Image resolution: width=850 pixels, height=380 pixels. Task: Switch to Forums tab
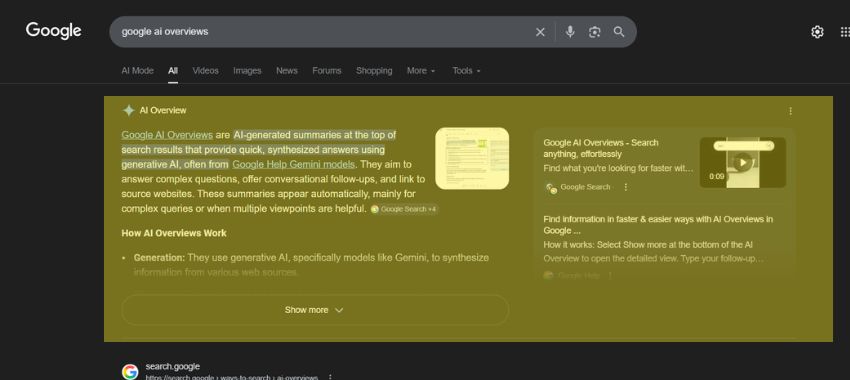(x=327, y=70)
